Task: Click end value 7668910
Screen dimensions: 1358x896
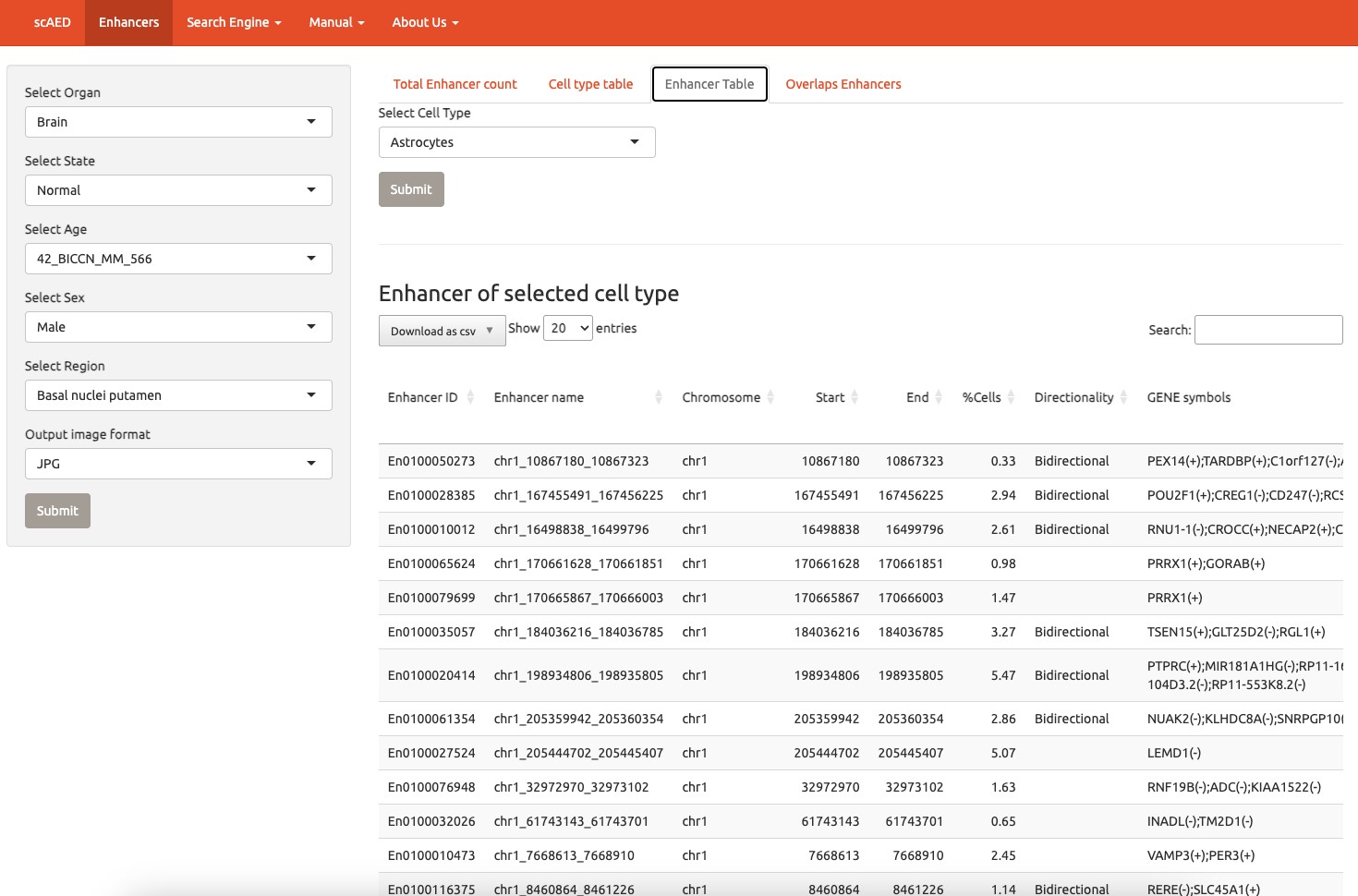Action: pyautogui.click(x=918, y=855)
